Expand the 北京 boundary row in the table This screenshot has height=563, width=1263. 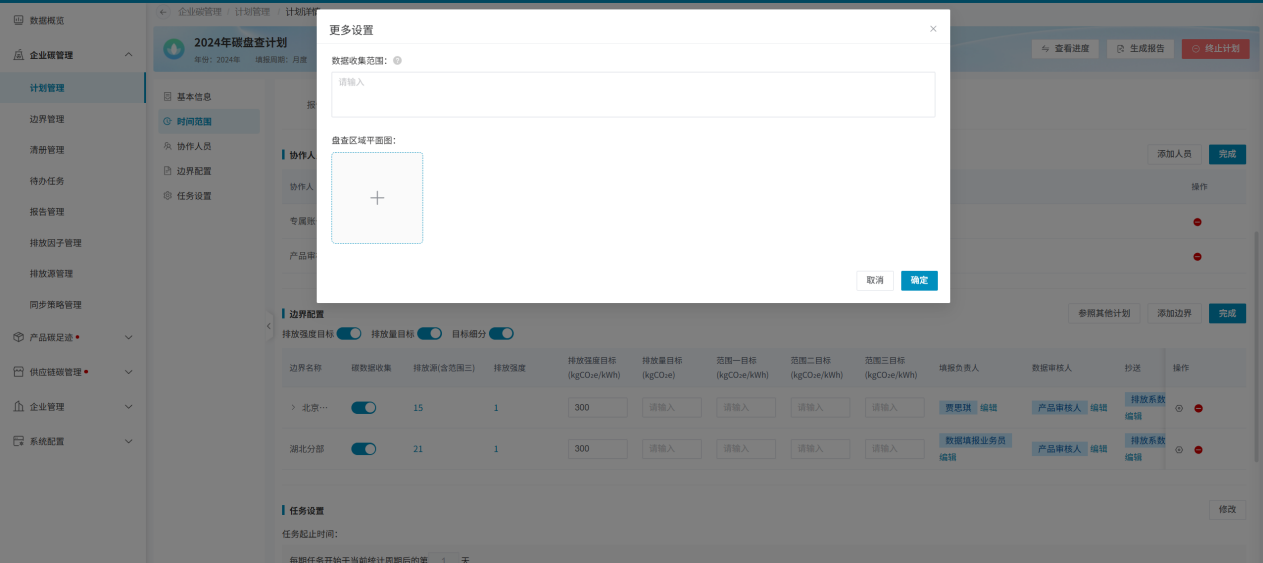(293, 408)
